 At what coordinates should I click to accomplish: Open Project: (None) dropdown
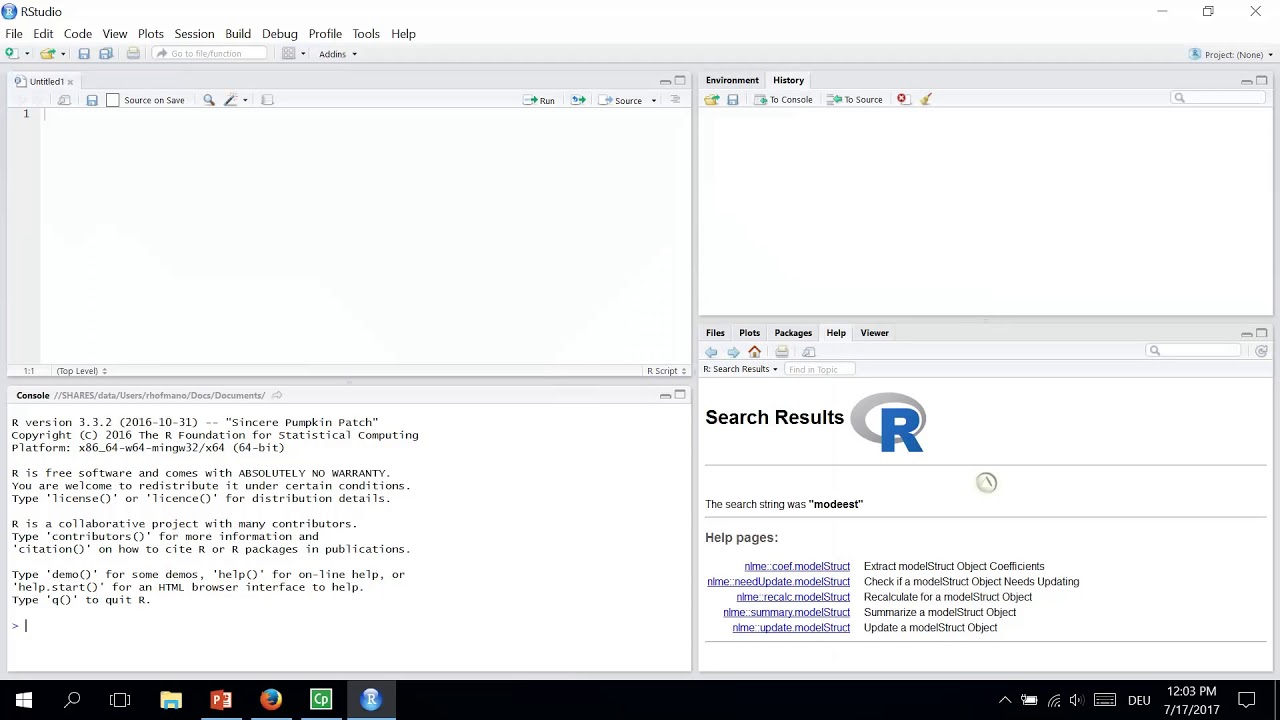point(1231,54)
